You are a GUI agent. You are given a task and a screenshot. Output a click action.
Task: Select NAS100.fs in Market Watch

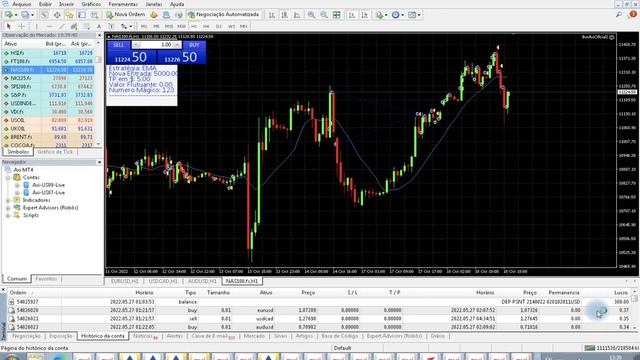click(48, 70)
